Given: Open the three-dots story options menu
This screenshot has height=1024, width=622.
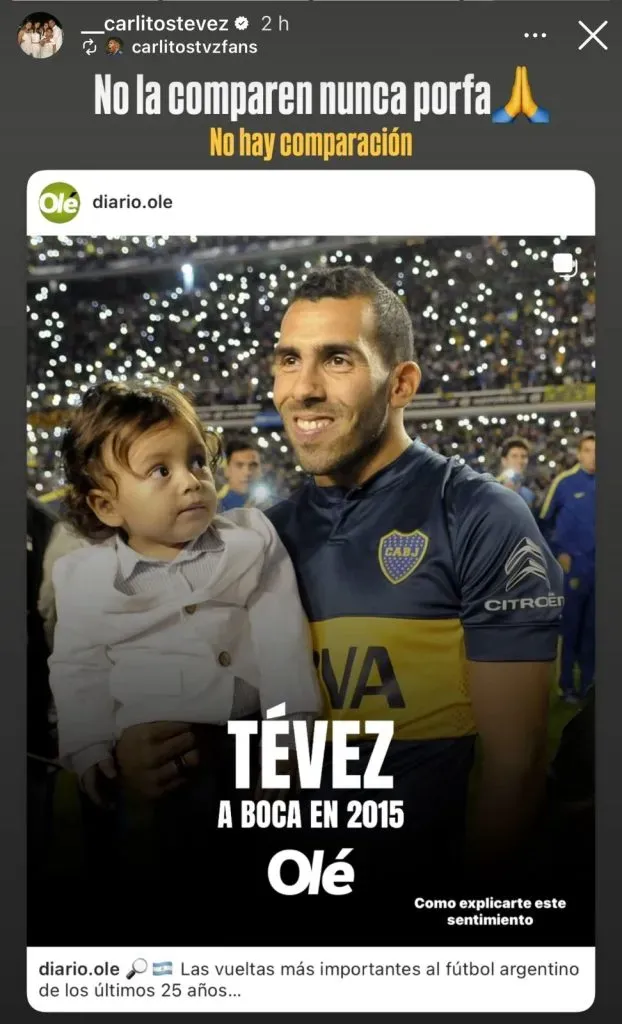Looking at the screenshot, I should (535, 35).
